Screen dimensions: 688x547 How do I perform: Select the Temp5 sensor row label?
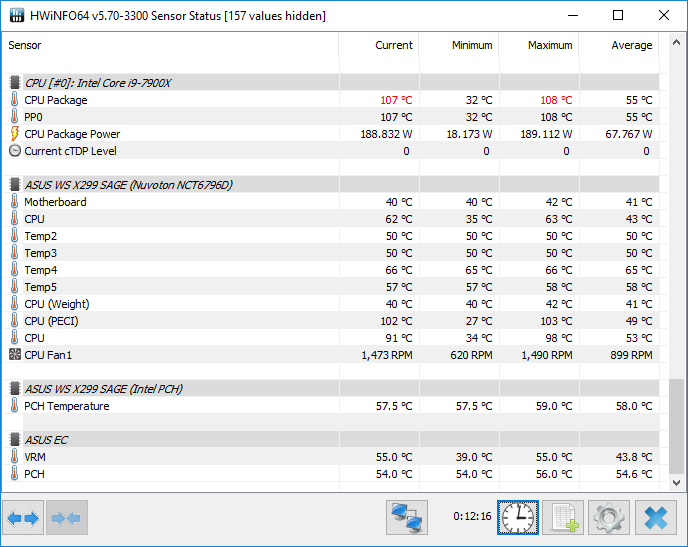(x=40, y=287)
